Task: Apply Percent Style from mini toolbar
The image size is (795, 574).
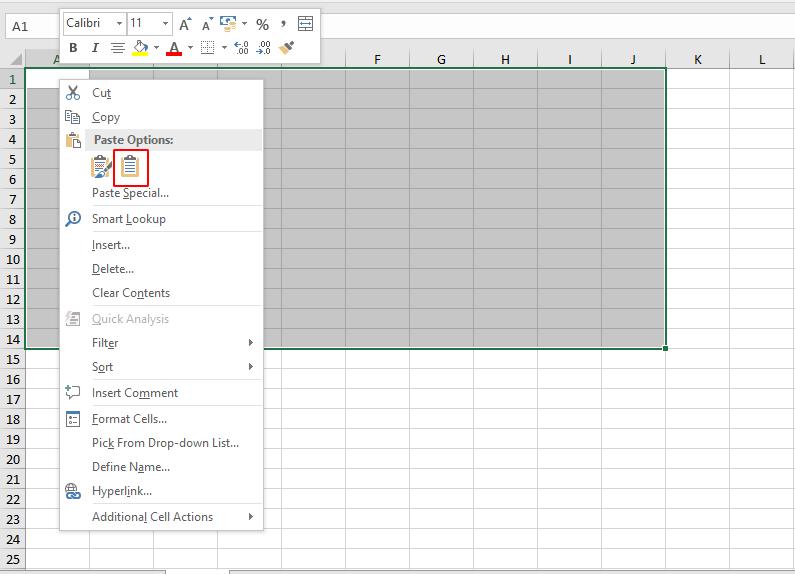Action: [262, 23]
